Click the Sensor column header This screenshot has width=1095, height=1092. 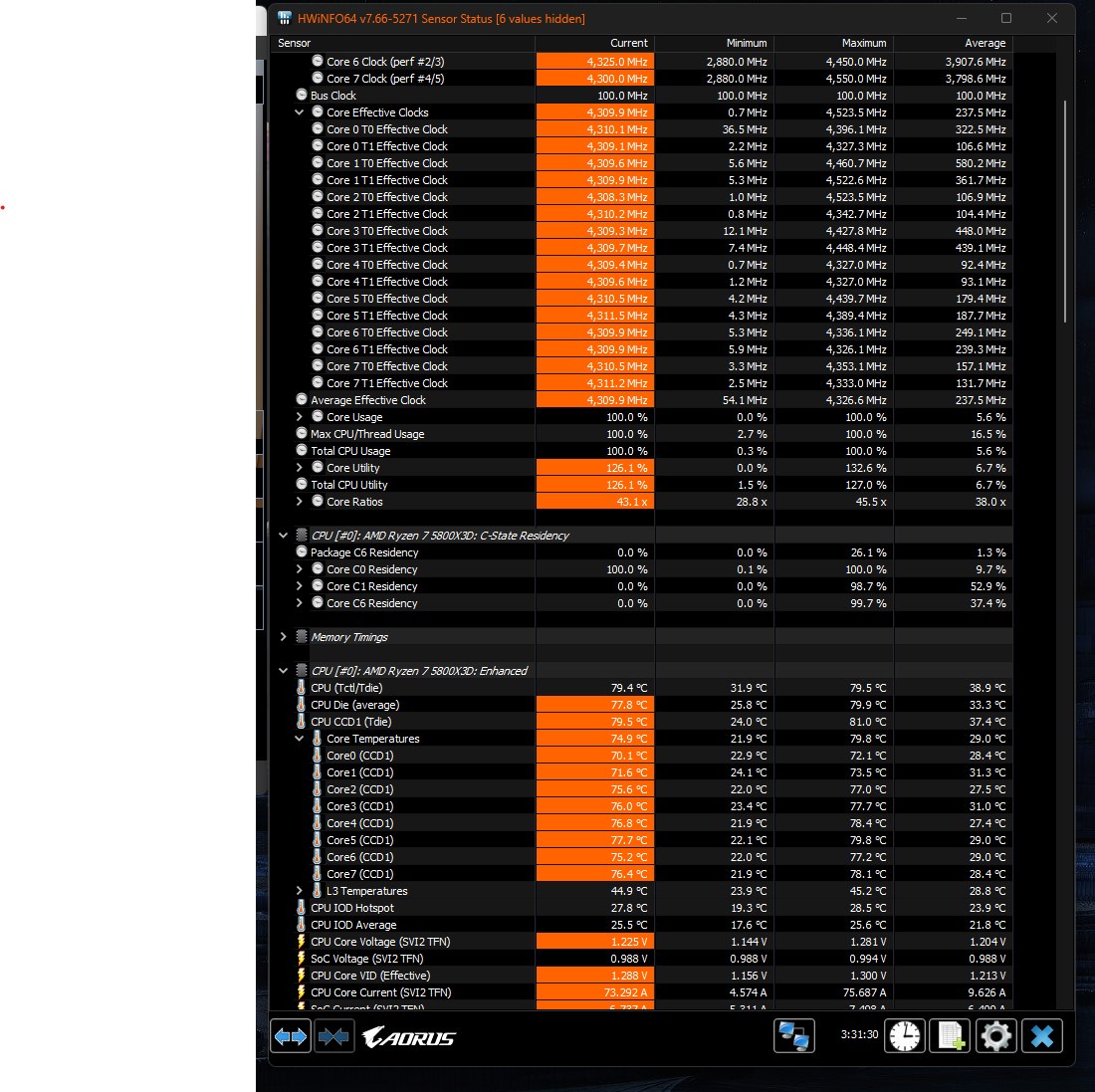(403, 43)
